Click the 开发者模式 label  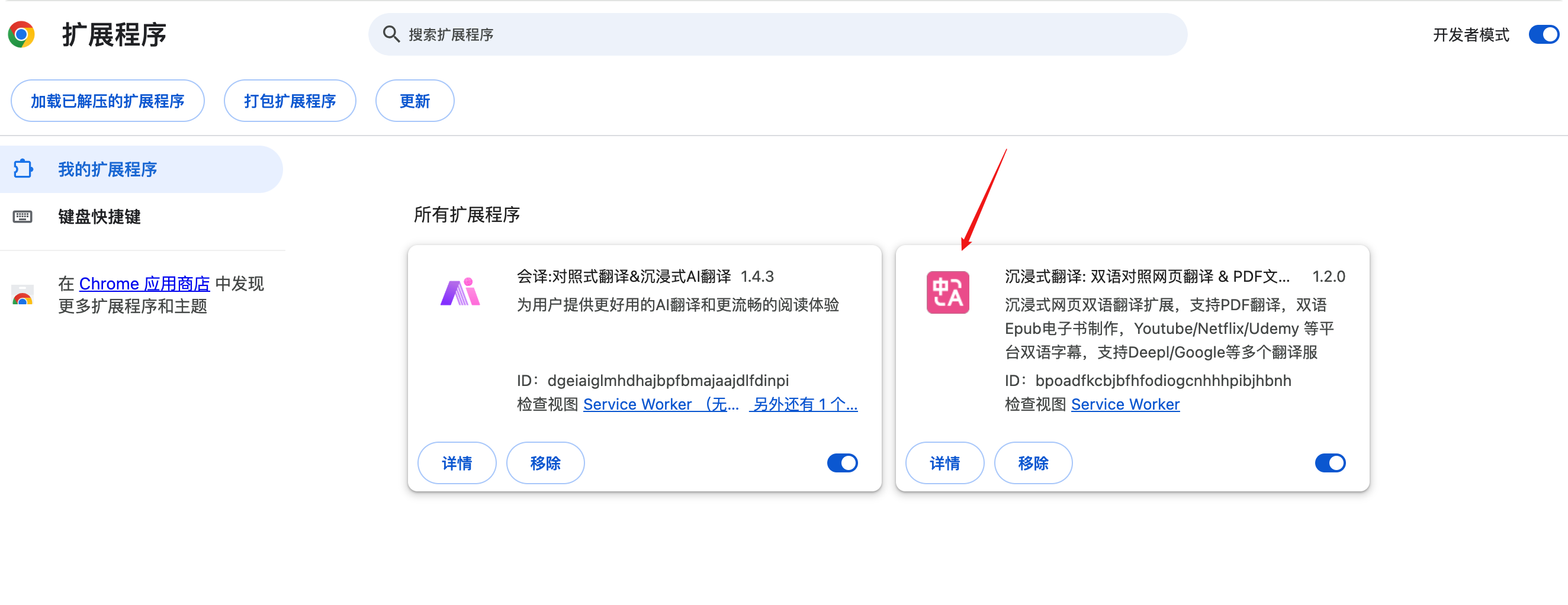(1471, 35)
